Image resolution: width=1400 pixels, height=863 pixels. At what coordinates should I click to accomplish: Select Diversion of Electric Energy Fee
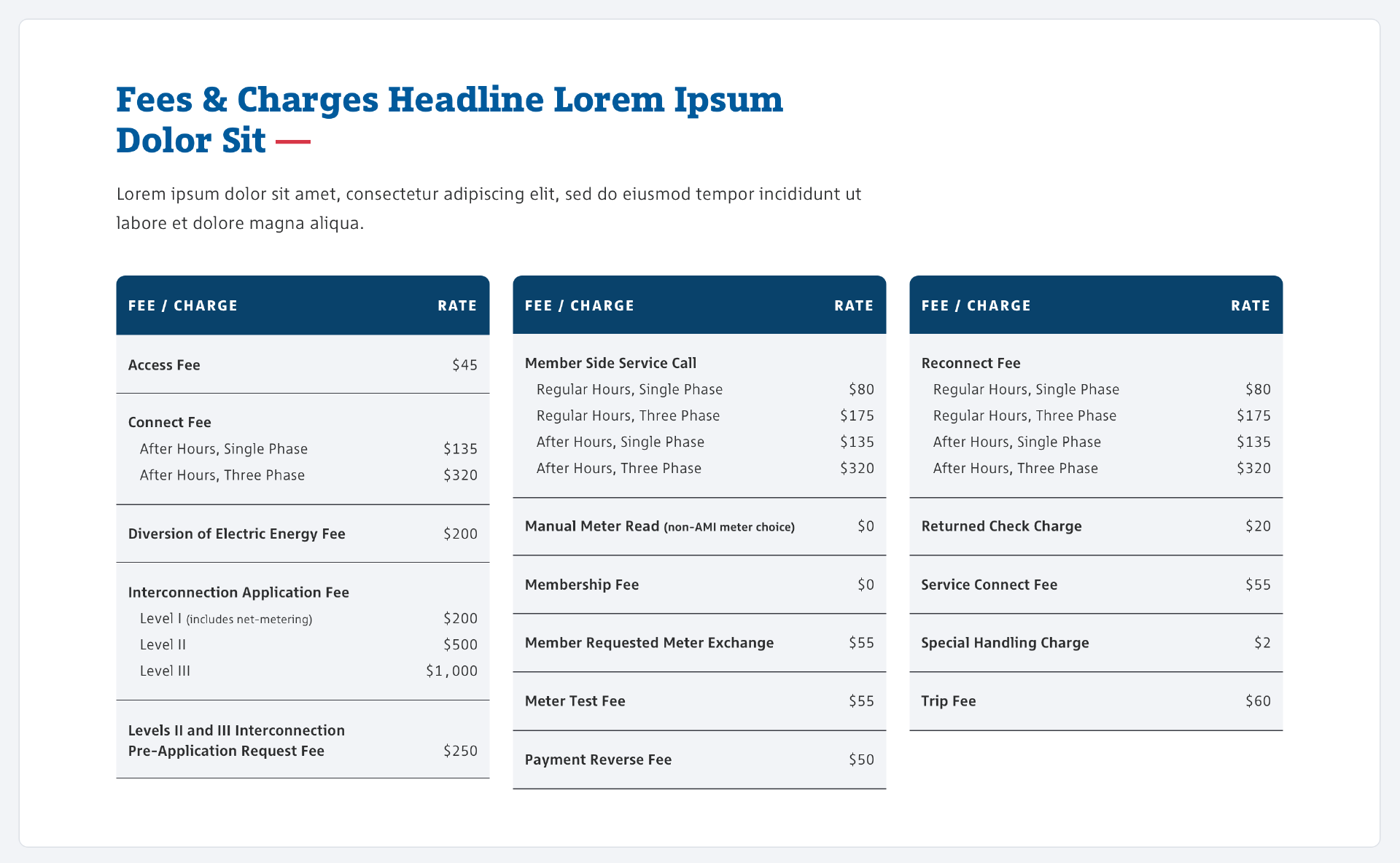pos(236,534)
